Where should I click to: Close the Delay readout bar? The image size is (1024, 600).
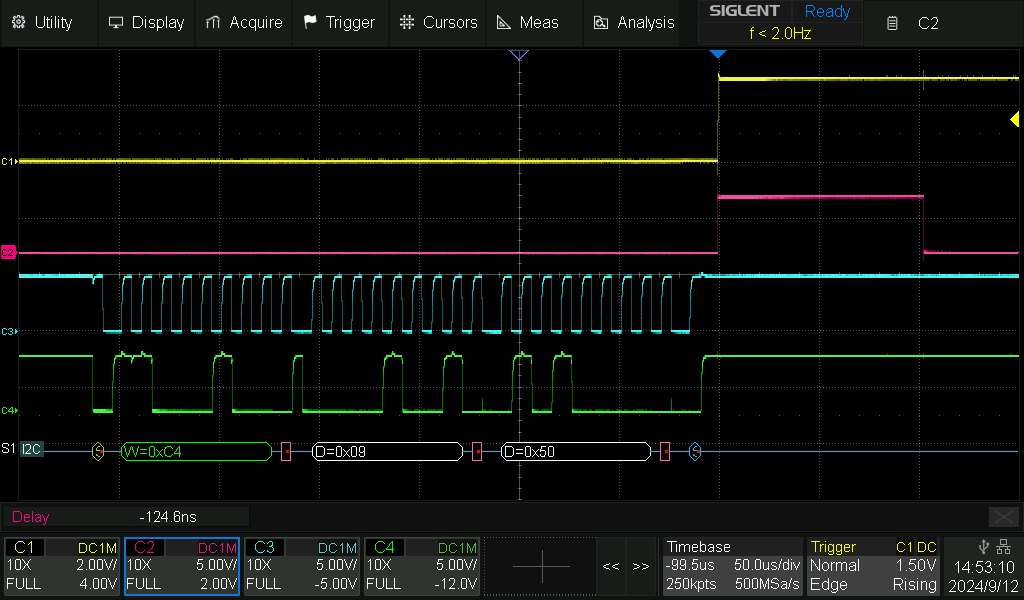tap(1003, 516)
